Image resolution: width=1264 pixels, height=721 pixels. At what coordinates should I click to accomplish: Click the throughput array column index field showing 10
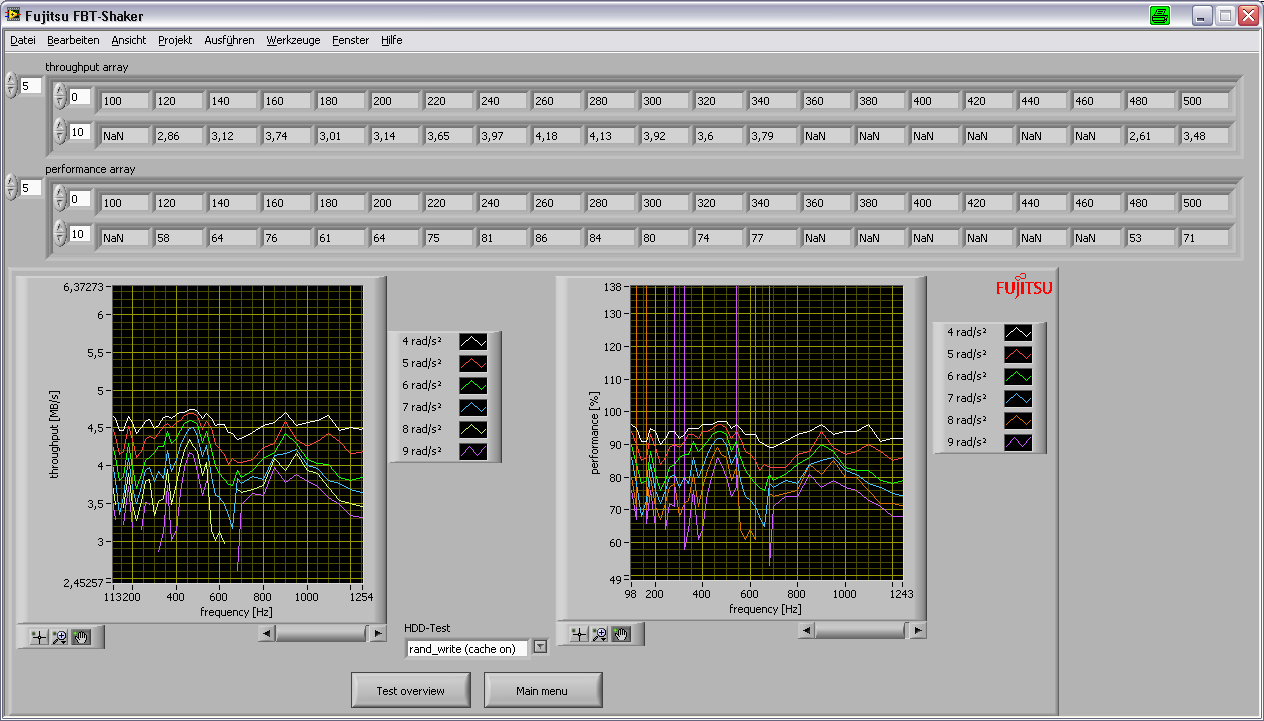[80, 132]
